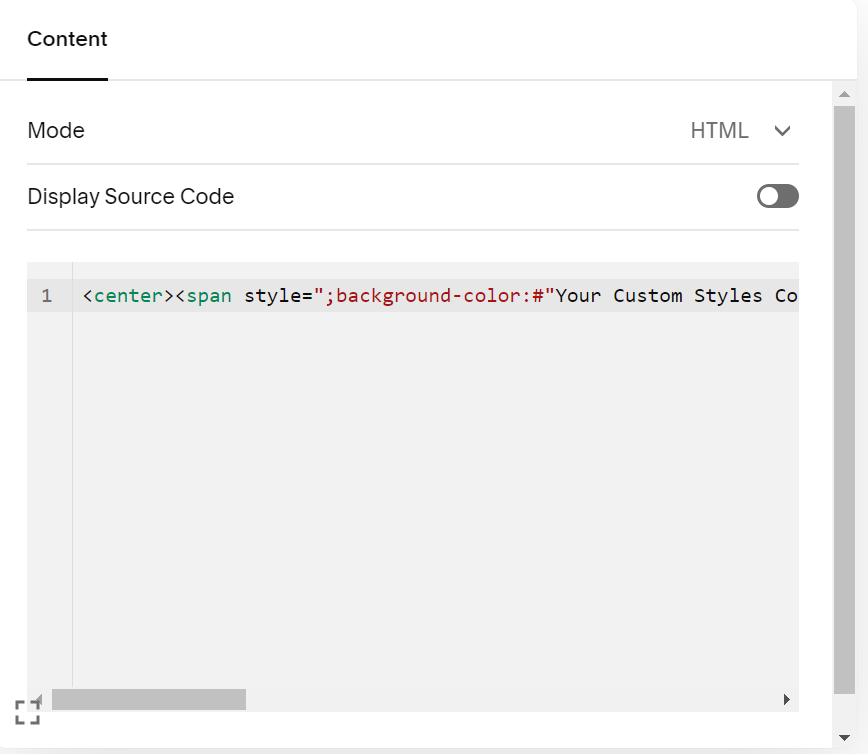Toggle the Display Source Code switch

[x=777, y=196]
